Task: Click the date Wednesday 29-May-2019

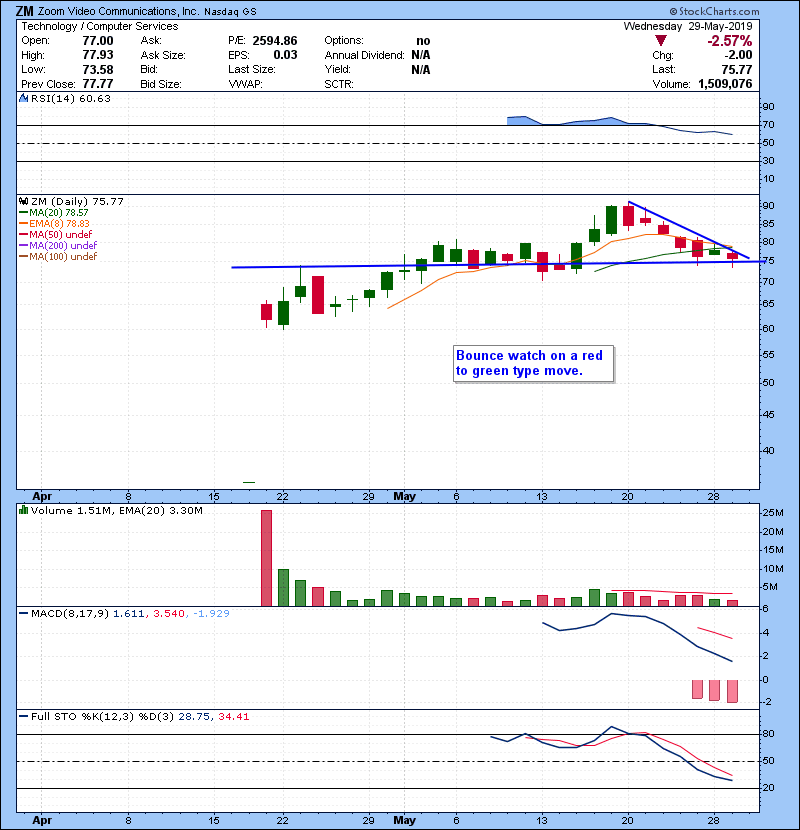Action: [x=688, y=26]
